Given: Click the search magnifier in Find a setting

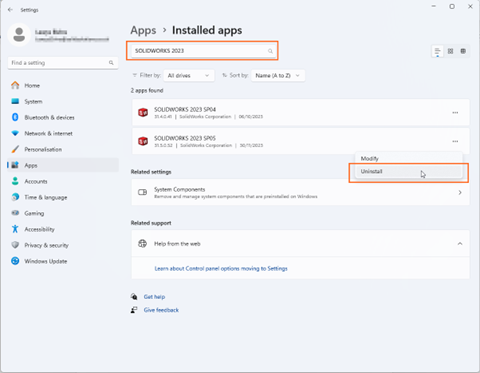Looking at the screenshot, I should click(111, 63).
